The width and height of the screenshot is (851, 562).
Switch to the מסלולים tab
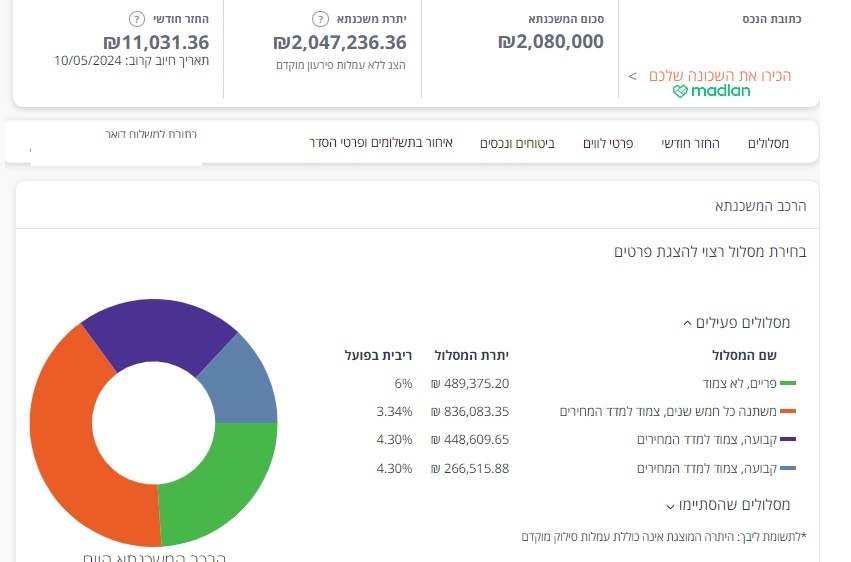(x=768, y=143)
